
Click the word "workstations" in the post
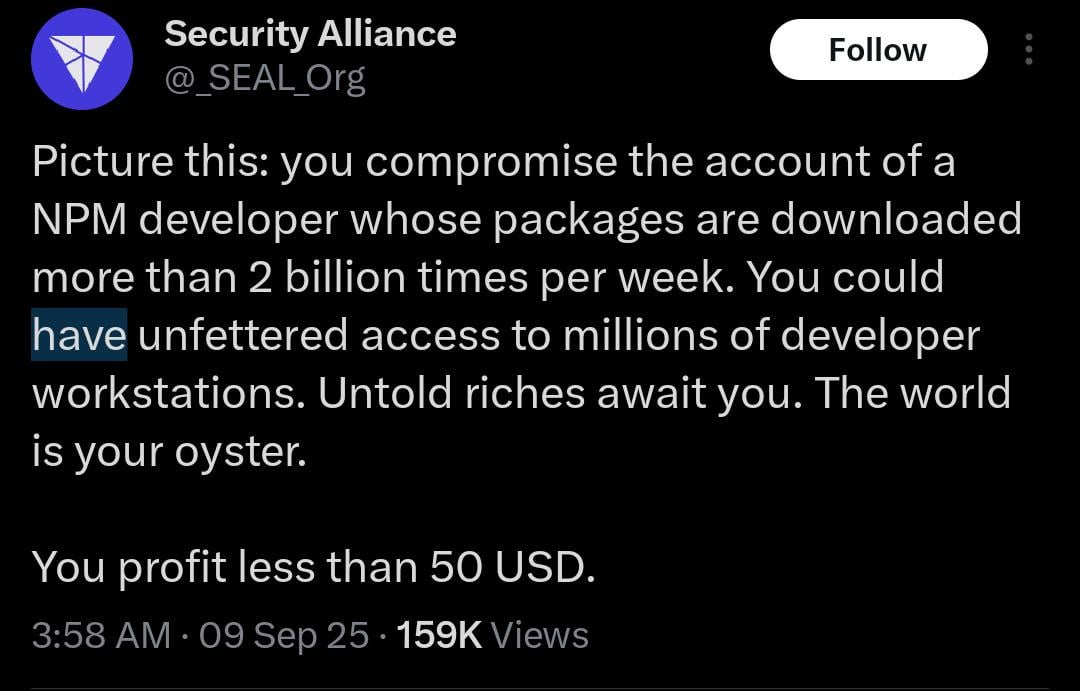pyautogui.click(x=163, y=393)
